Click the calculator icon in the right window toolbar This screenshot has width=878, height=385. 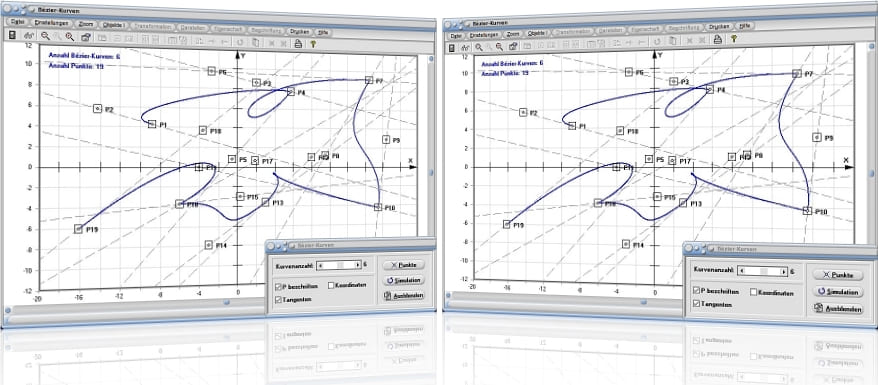452,48
